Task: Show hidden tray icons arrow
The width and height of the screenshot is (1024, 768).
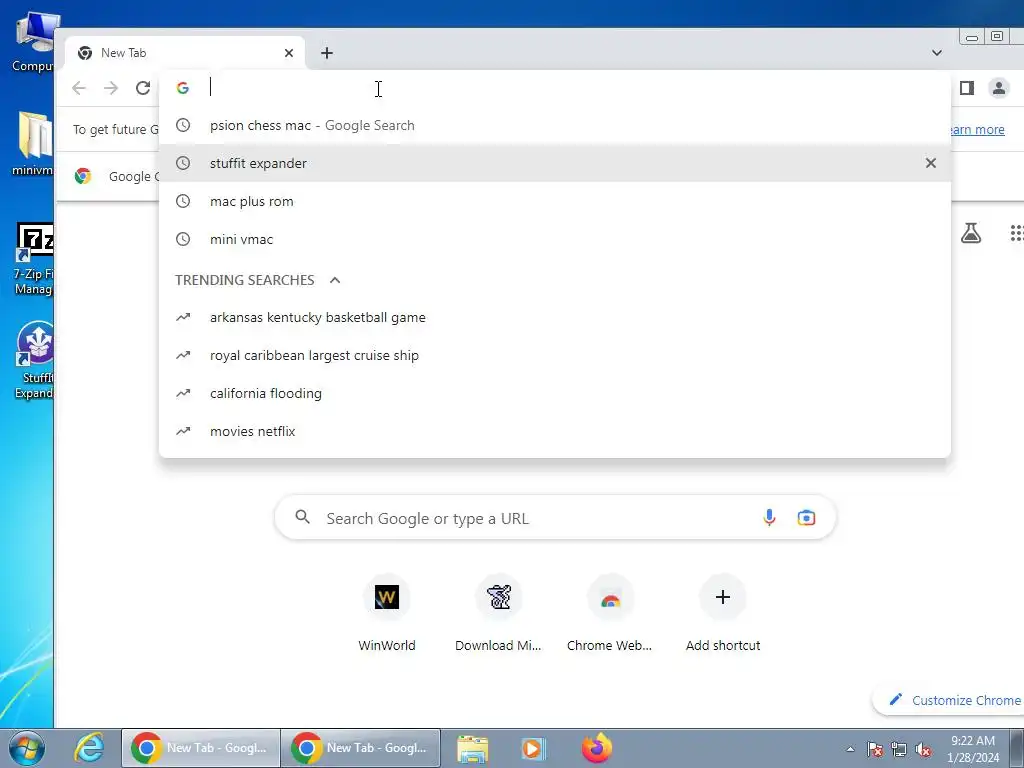Action: (850, 749)
